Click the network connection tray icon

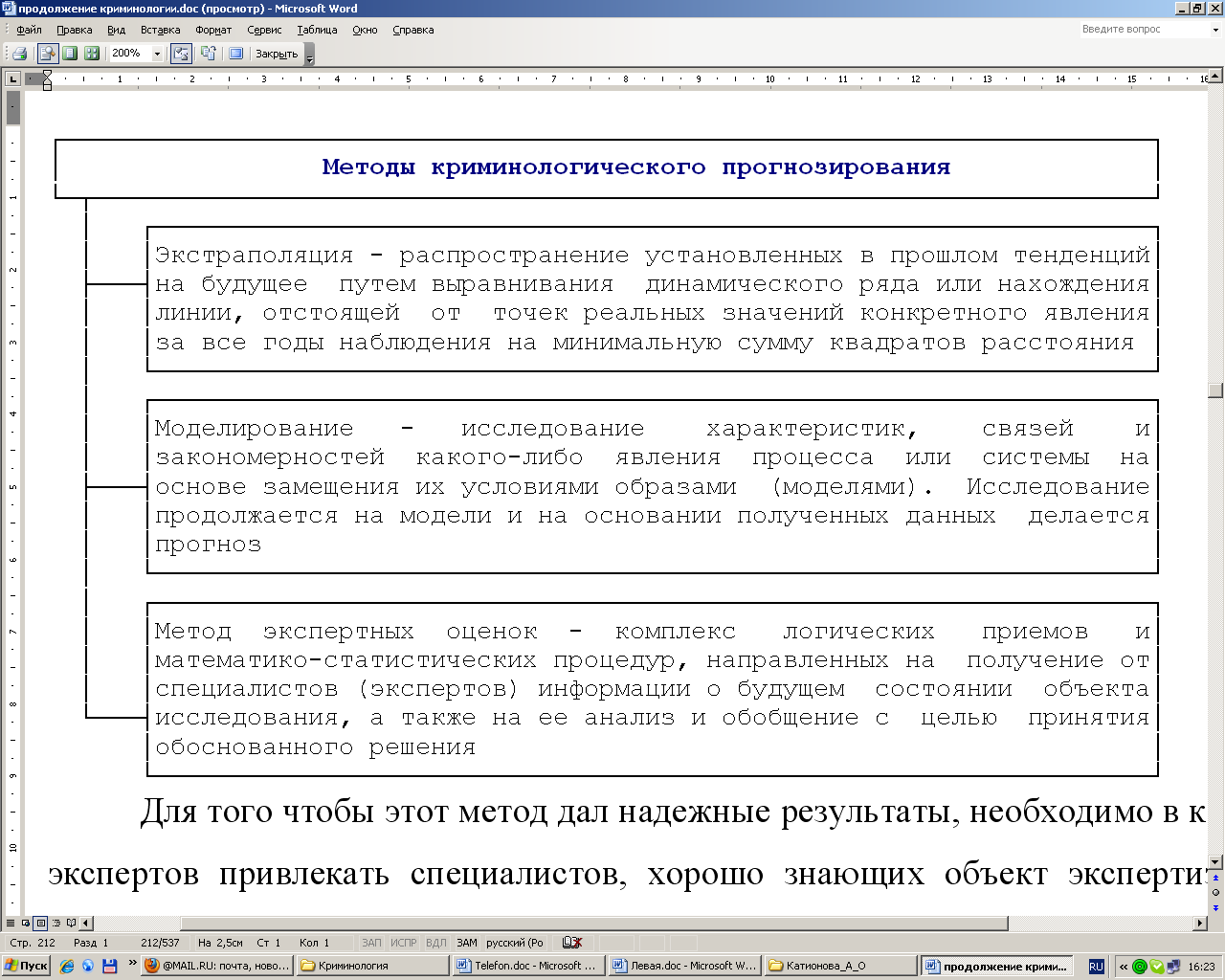(1172, 967)
